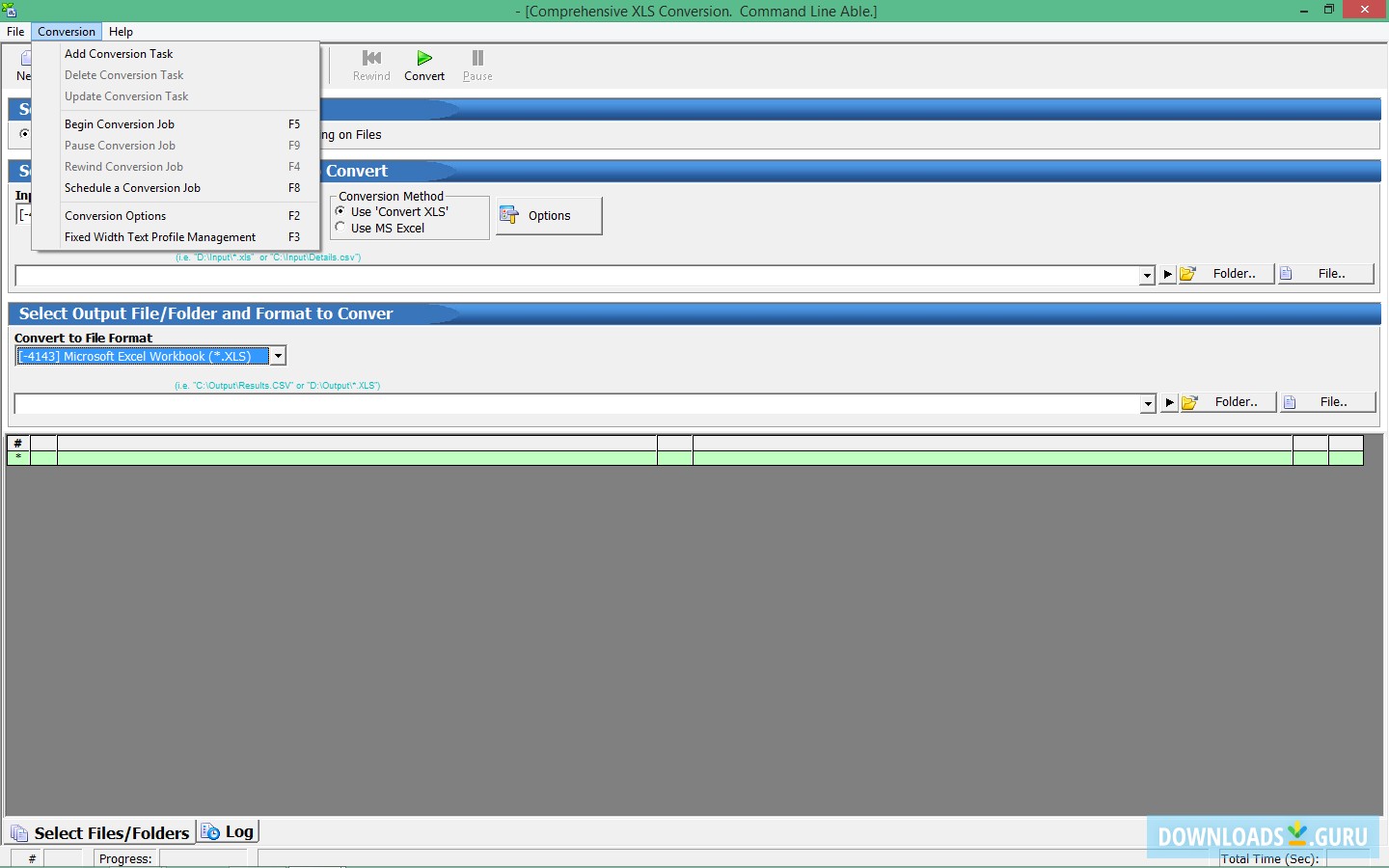Open the Convert to File Format dropdown
Screen dimensions: 1389x868
pos(278,356)
